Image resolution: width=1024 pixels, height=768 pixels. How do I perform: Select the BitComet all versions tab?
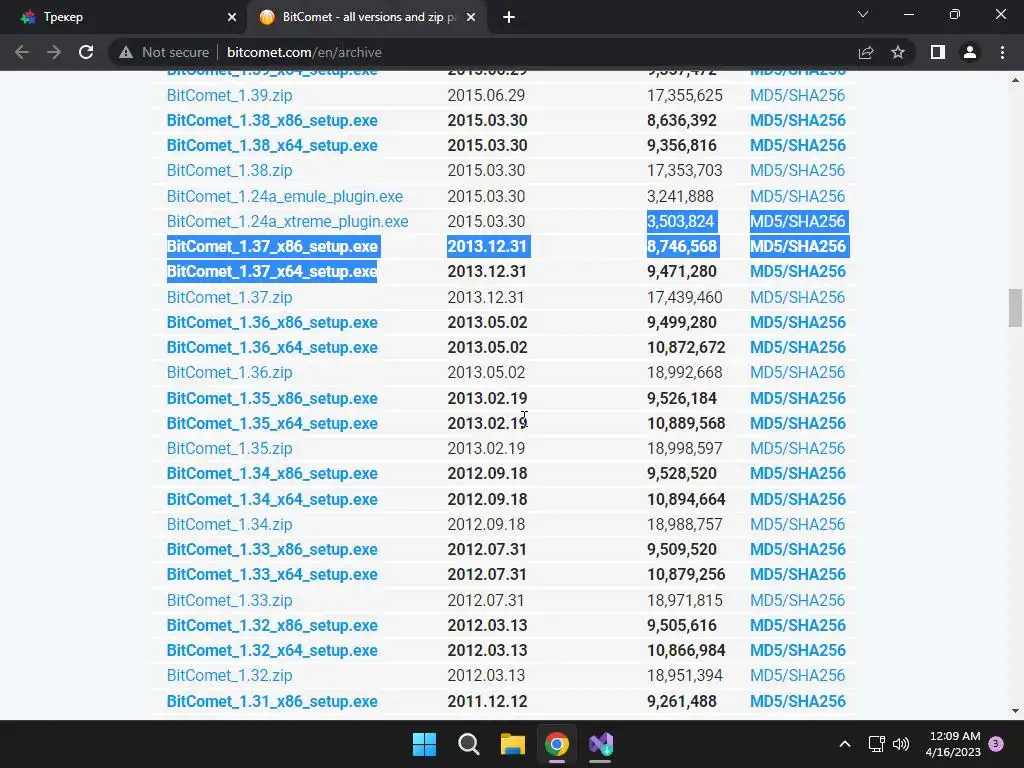(x=368, y=17)
